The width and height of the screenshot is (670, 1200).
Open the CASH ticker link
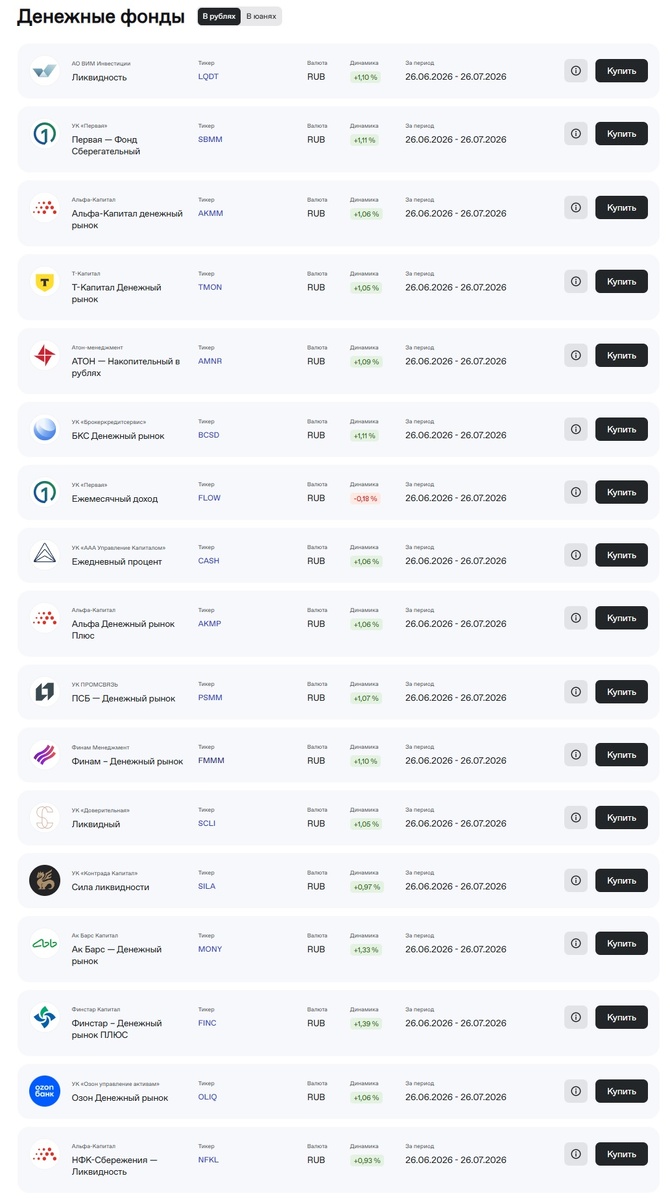[x=208, y=561]
